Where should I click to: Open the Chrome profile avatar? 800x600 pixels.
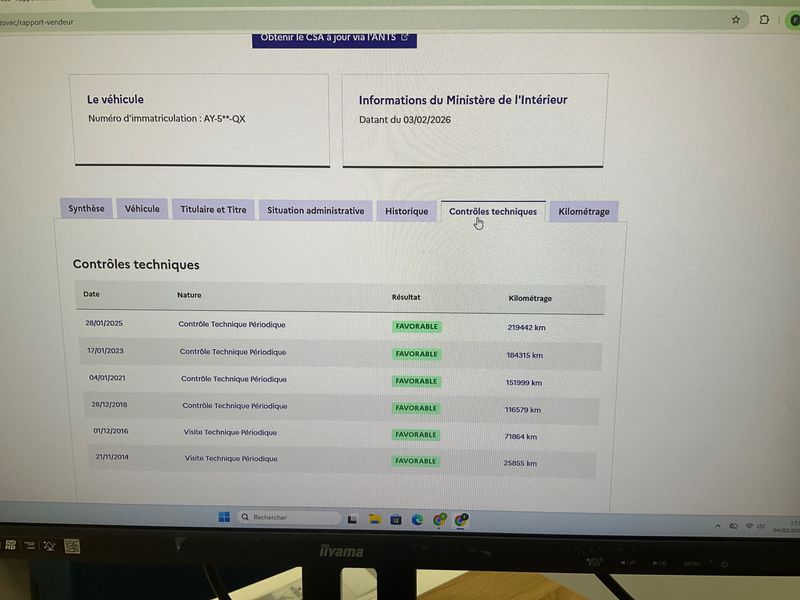tap(793, 19)
